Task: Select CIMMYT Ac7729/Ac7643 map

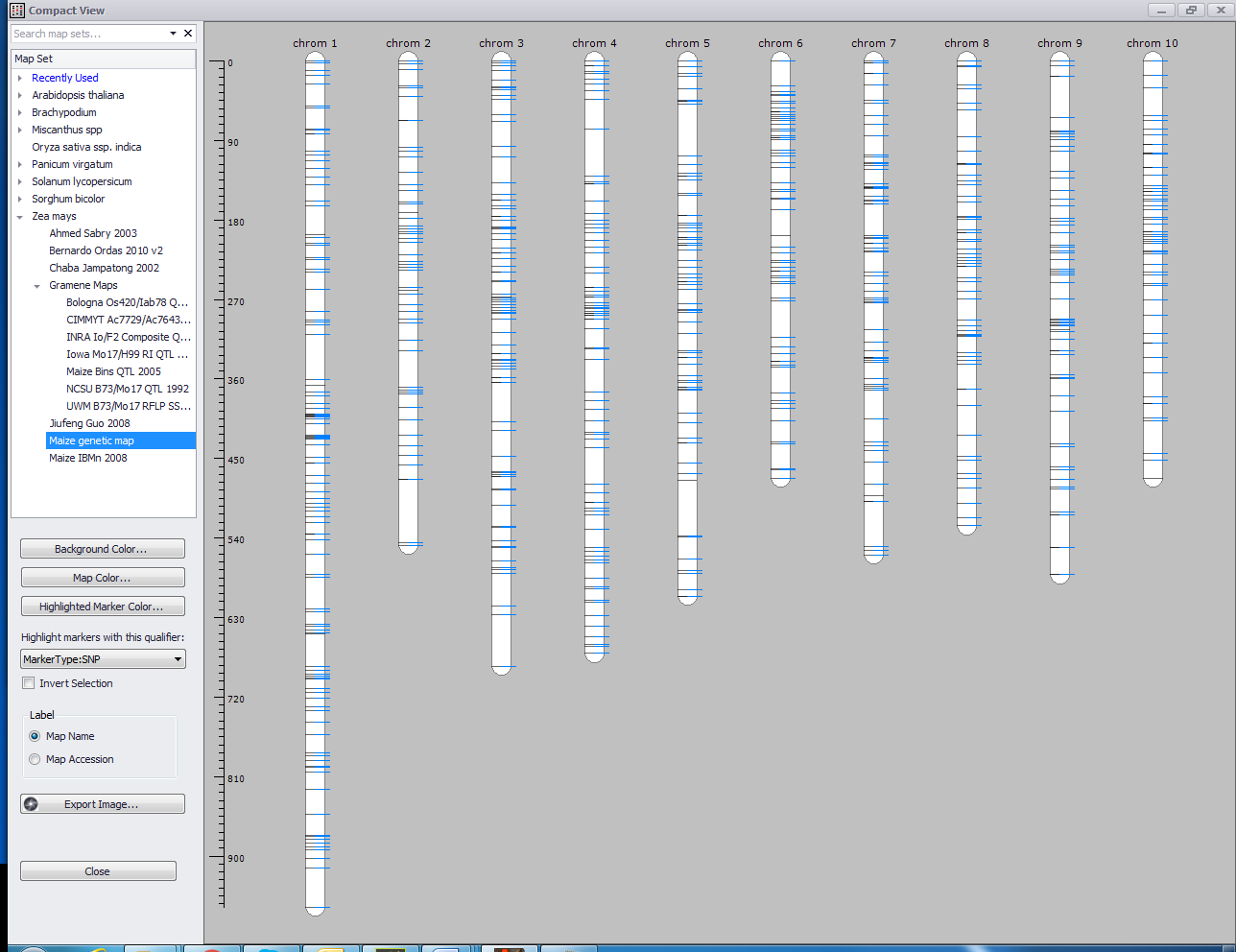Action: [129, 320]
